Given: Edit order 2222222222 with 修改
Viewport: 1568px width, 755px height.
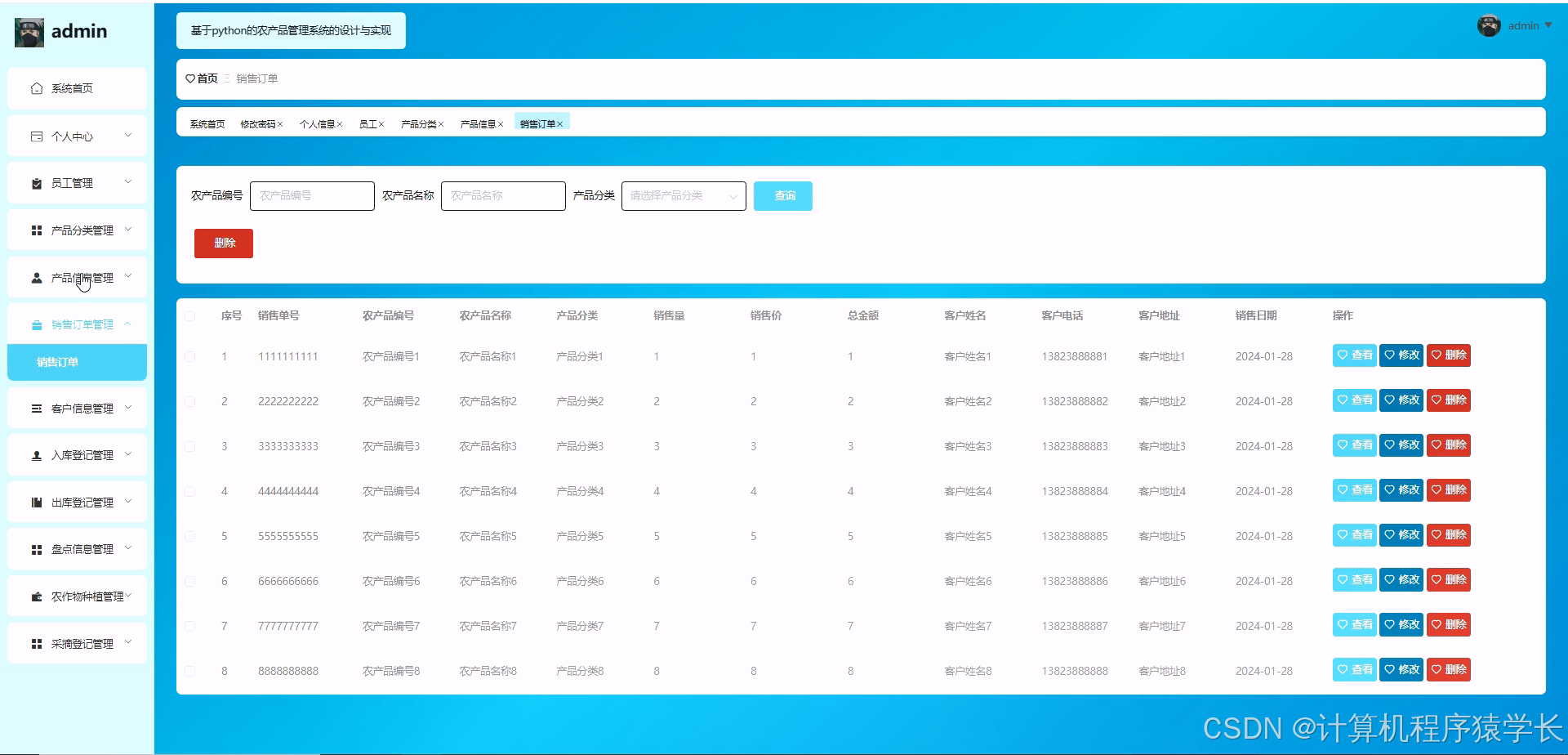Looking at the screenshot, I should [1401, 400].
